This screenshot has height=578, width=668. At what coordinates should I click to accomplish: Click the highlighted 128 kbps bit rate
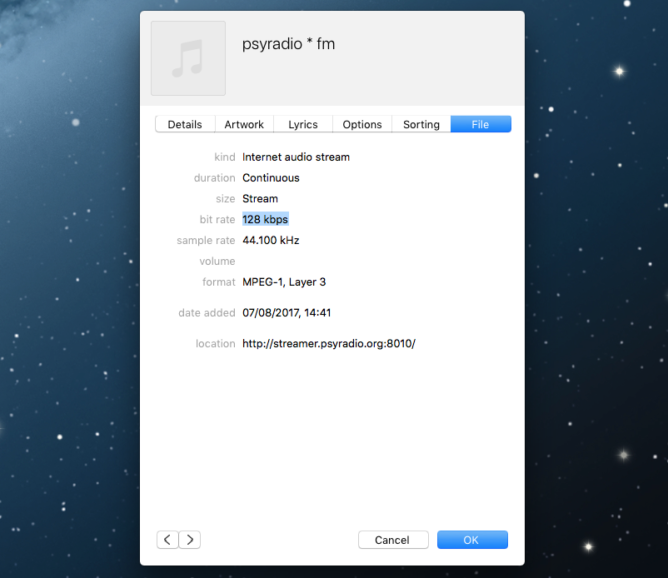(265, 219)
